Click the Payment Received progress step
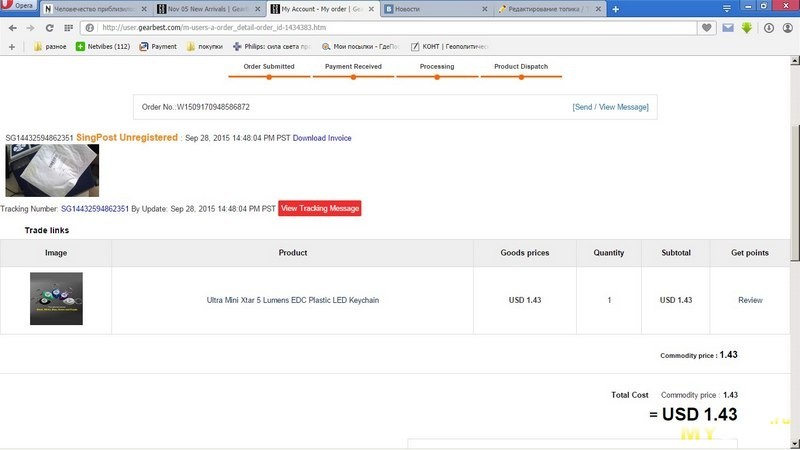This screenshot has width=800, height=450. click(353, 70)
